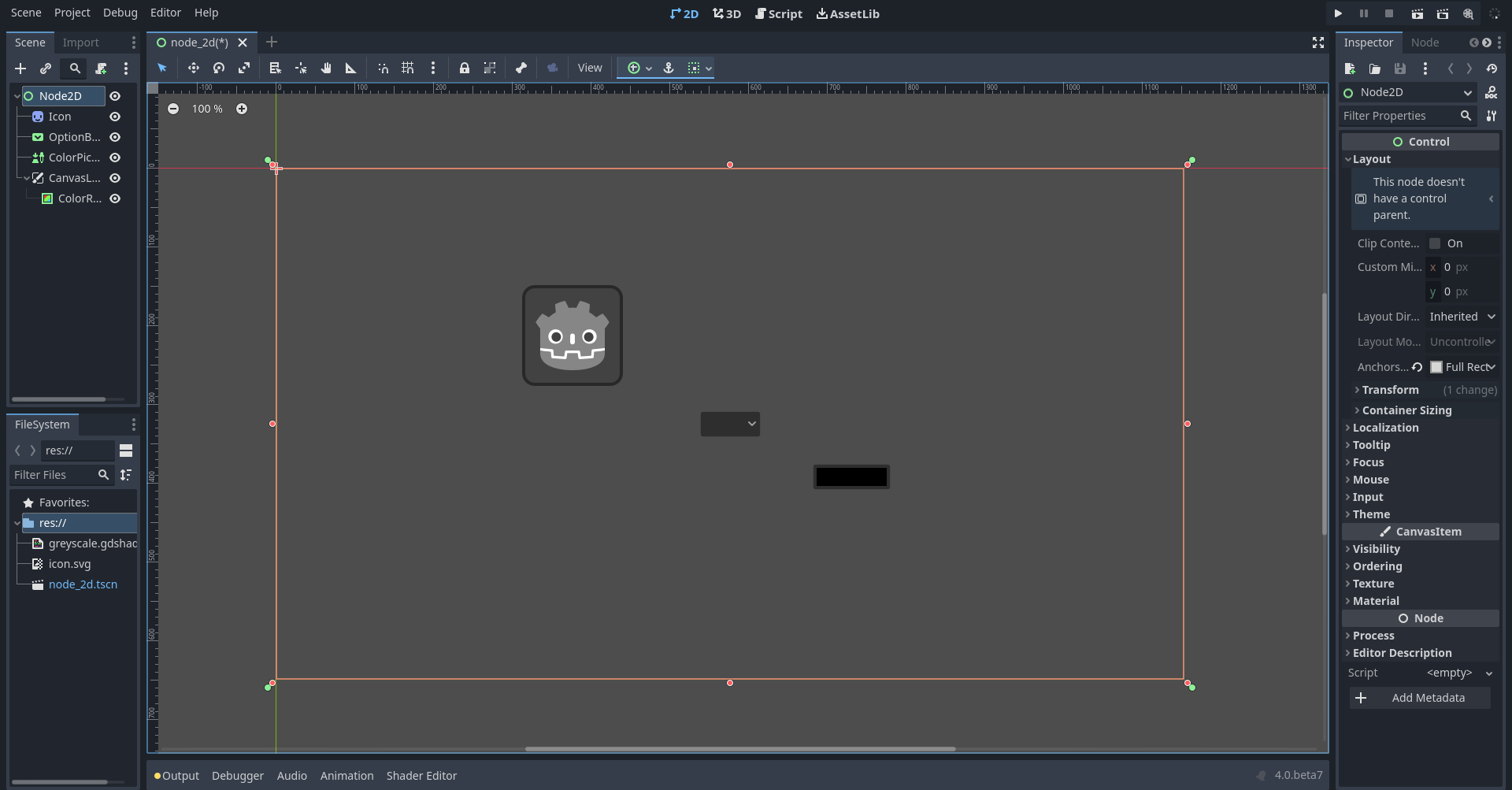Select the Pan Mode tool

[326, 68]
